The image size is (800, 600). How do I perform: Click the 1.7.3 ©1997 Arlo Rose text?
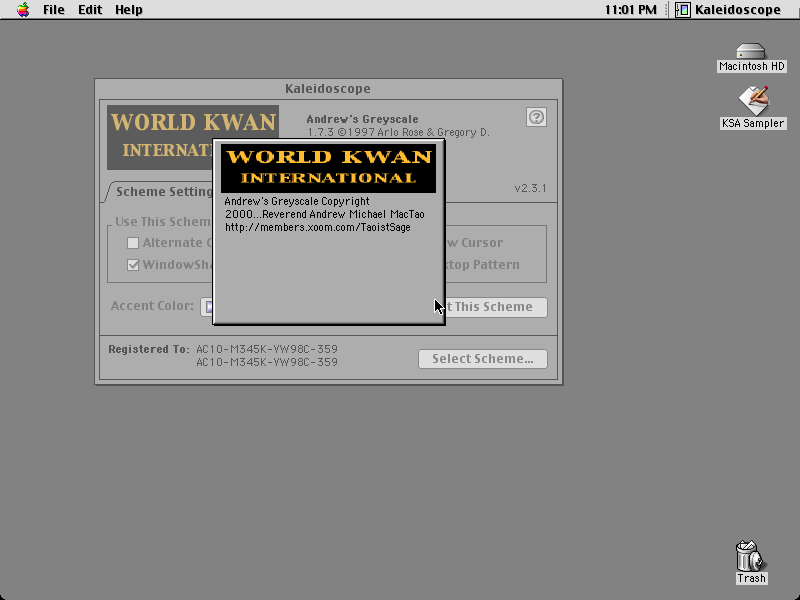point(398,133)
